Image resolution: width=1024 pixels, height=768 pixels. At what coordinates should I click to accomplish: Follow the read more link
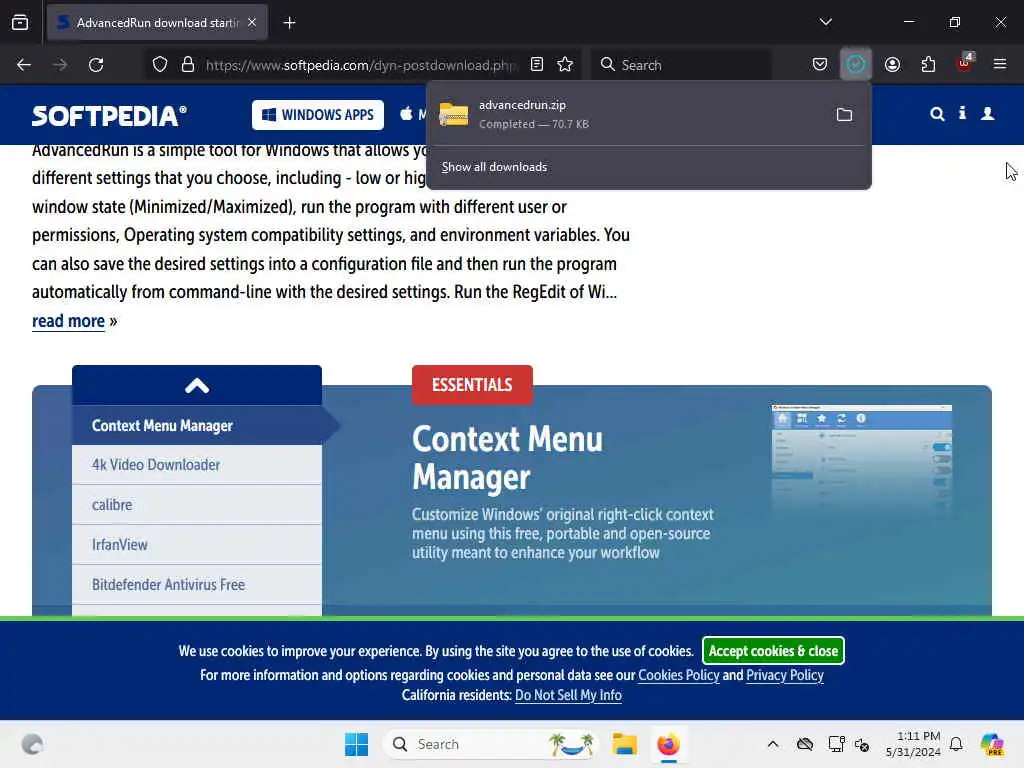click(69, 321)
